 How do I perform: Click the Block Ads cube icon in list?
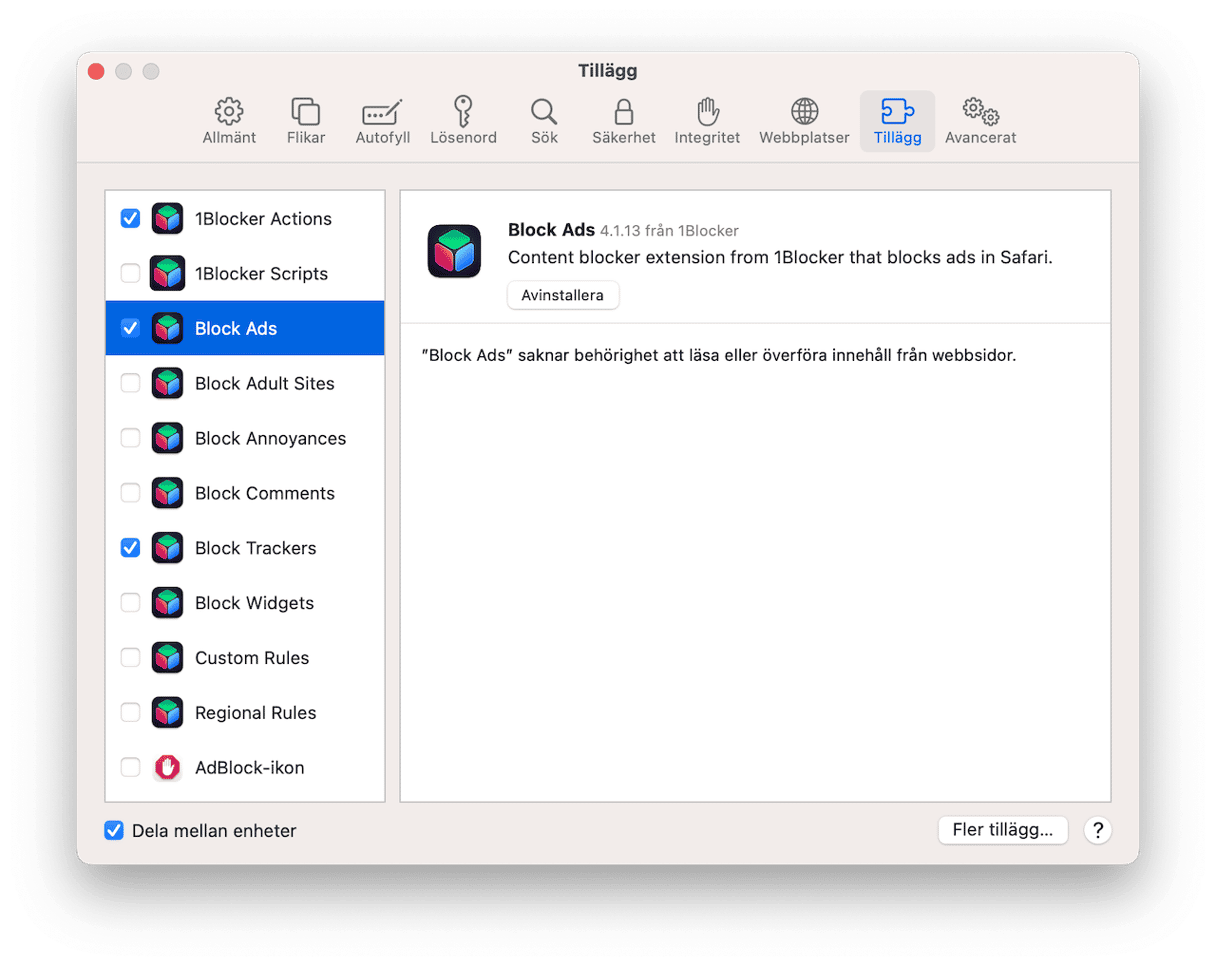167,328
